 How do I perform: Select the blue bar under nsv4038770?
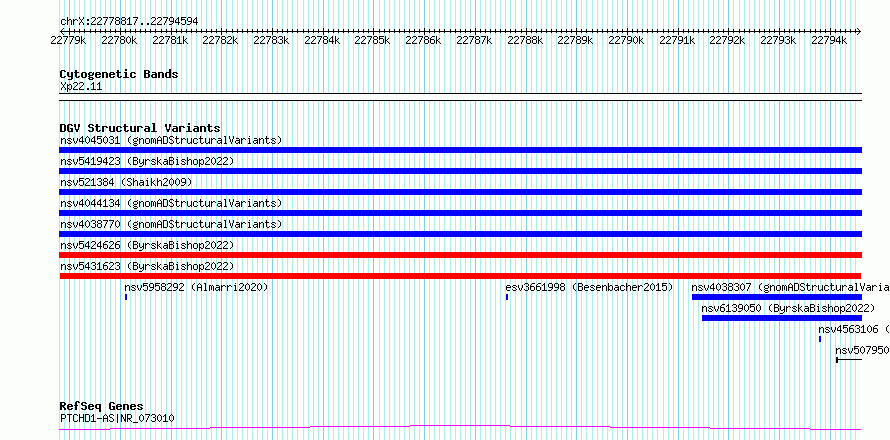[x=460, y=234]
